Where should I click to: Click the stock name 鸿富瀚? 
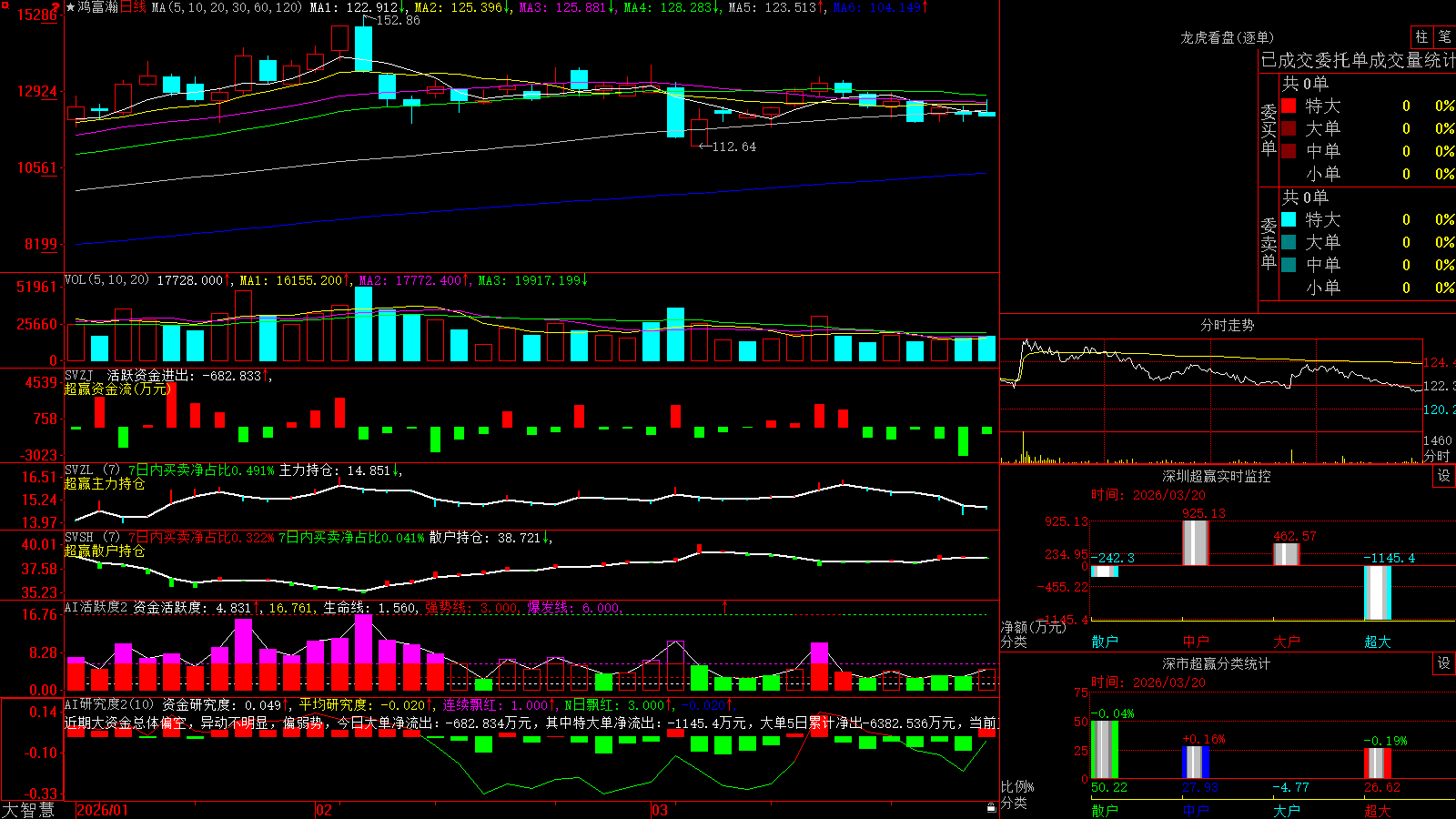98,7
